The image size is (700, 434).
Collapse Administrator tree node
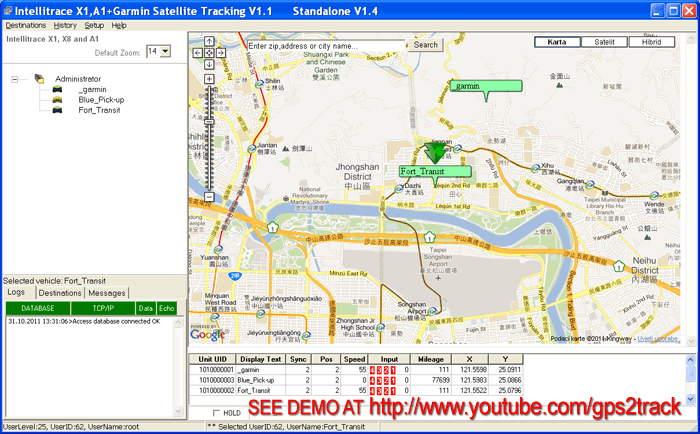(x=15, y=79)
